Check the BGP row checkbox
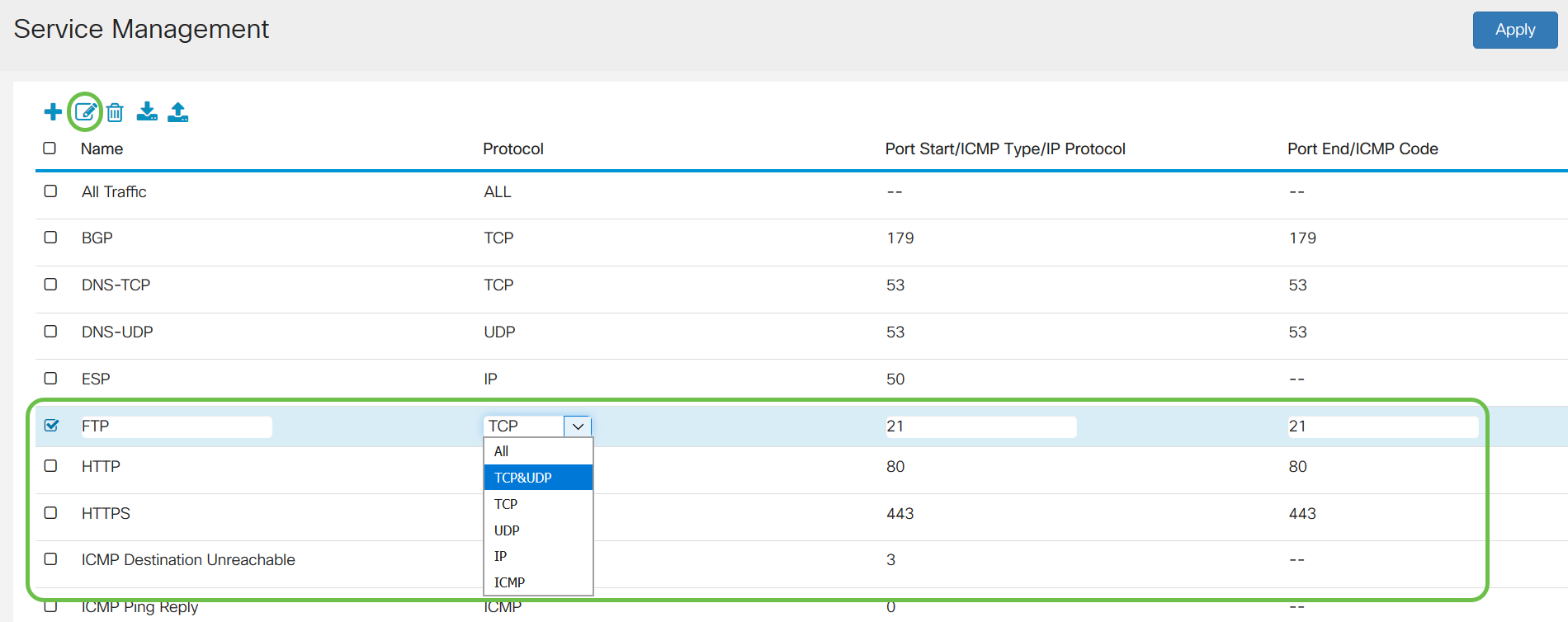The image size is (1568, 622). point(51,238)
